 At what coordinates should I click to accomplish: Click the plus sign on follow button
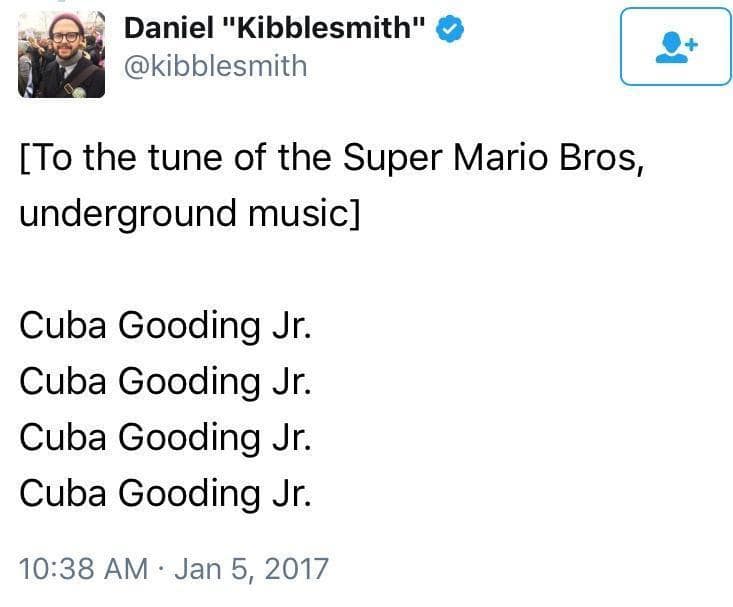tap(690, 42)
